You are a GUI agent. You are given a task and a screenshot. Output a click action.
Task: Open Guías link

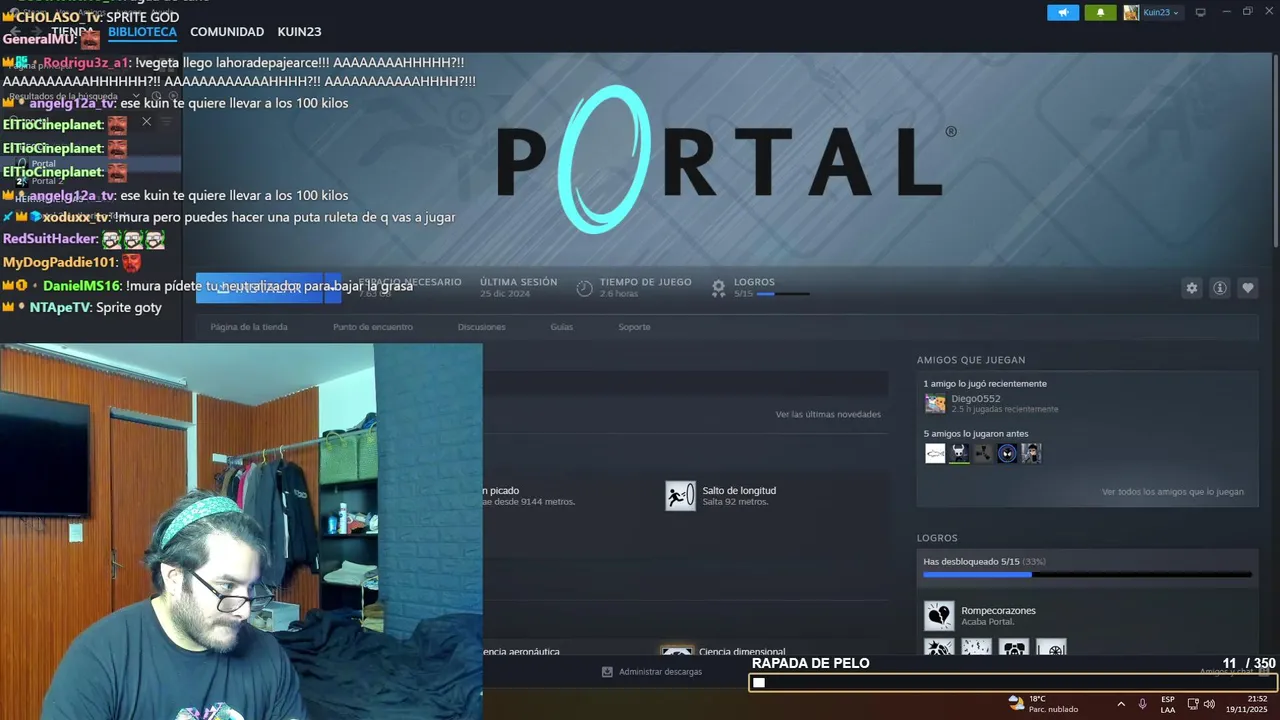tap(561, 327)
